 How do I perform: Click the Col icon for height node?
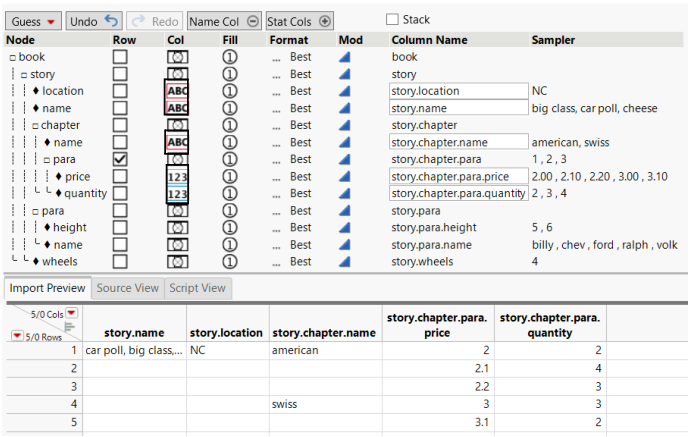coord(177,227)
